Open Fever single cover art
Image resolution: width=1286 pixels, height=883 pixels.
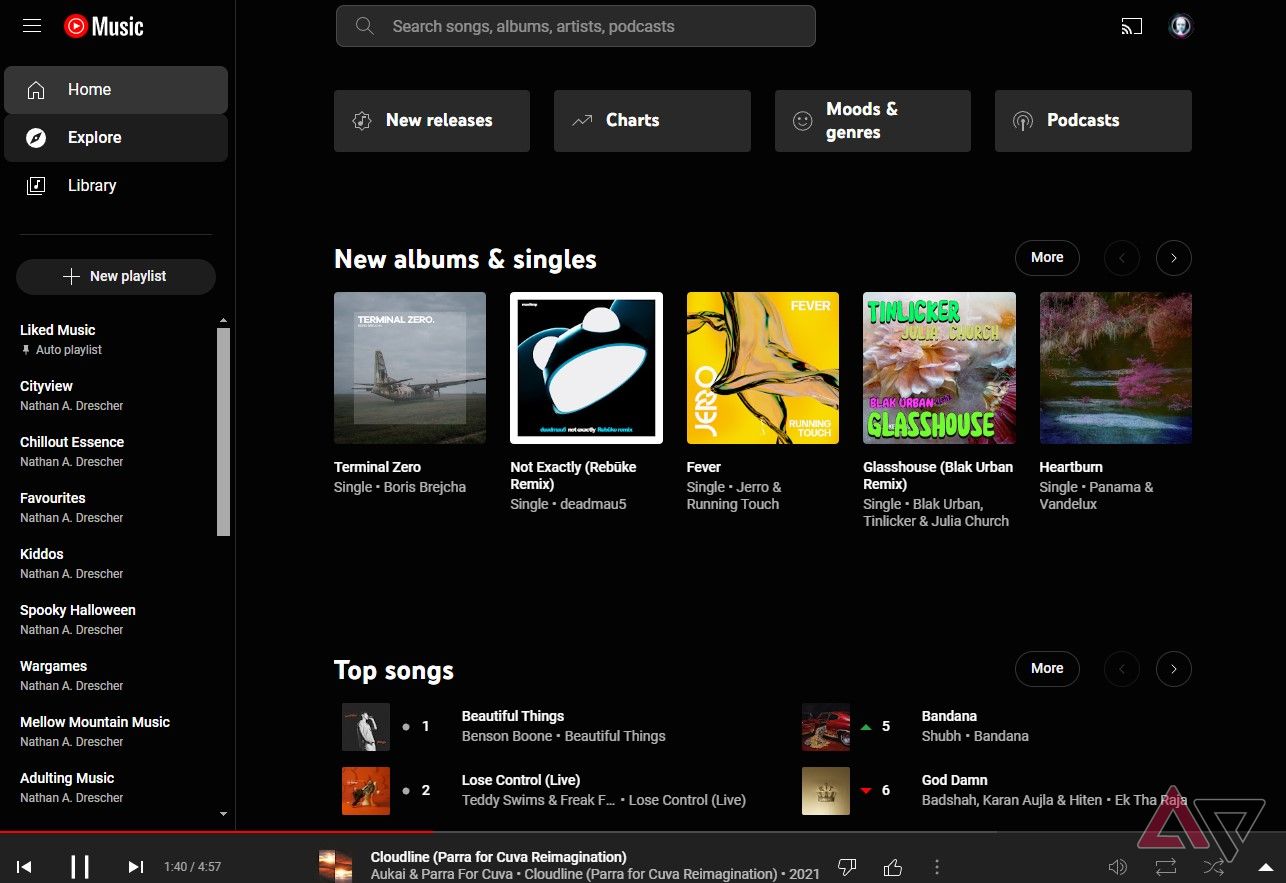tap(763, 368)
